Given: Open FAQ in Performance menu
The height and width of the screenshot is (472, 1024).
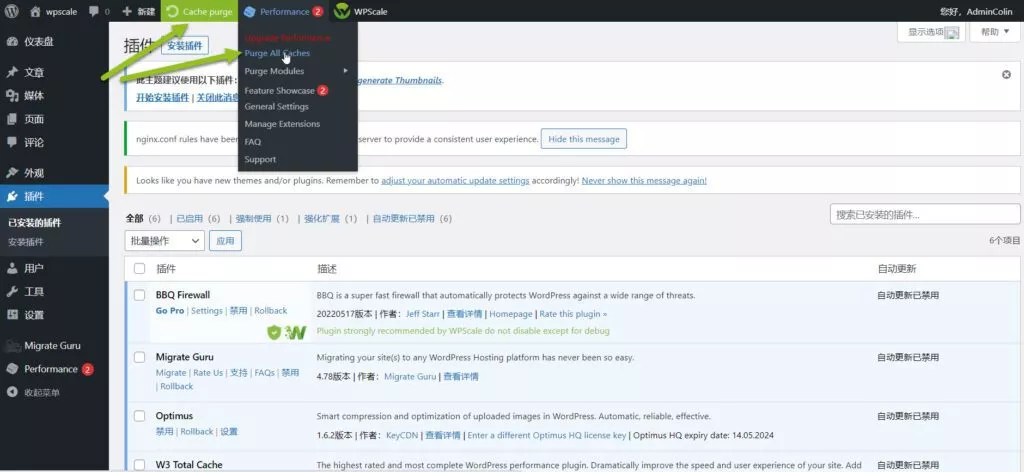Looking at the screenshot, I should point(253,142).
